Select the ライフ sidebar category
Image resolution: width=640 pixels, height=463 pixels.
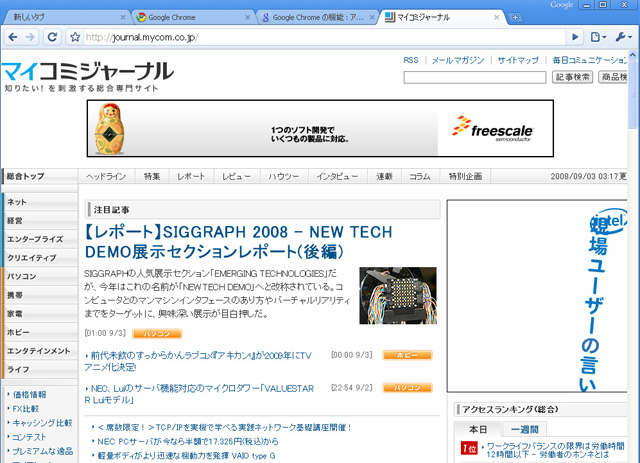point(40,370)
